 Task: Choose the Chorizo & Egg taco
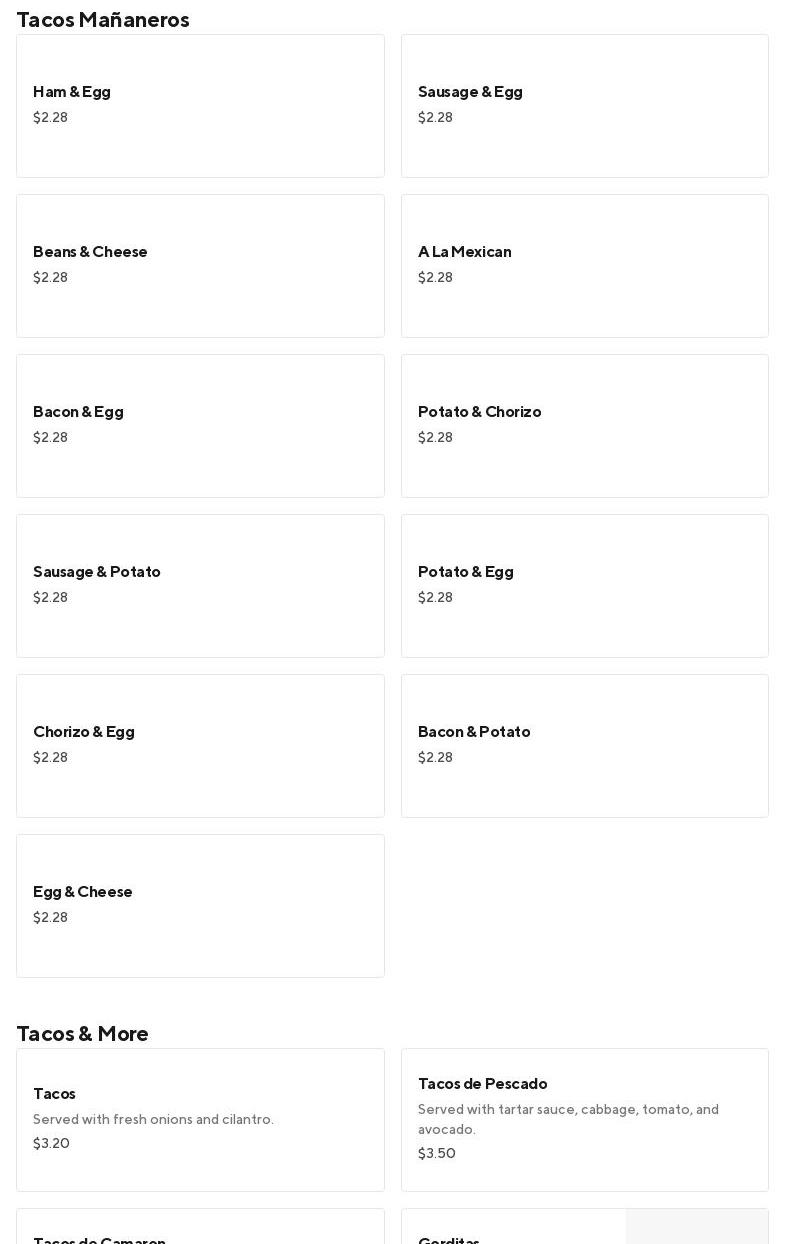coord(200,746)
